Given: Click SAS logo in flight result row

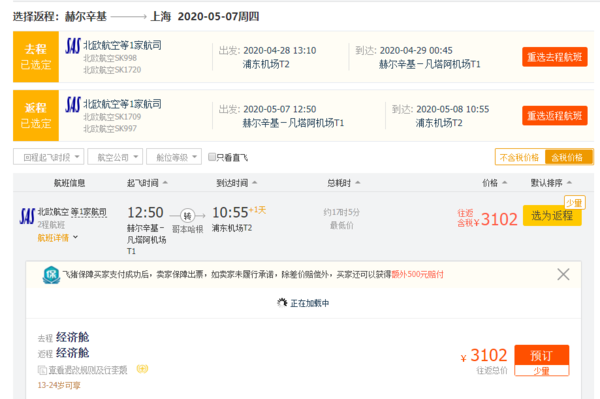Looking at the screenshot, I should tap(27, 217).
